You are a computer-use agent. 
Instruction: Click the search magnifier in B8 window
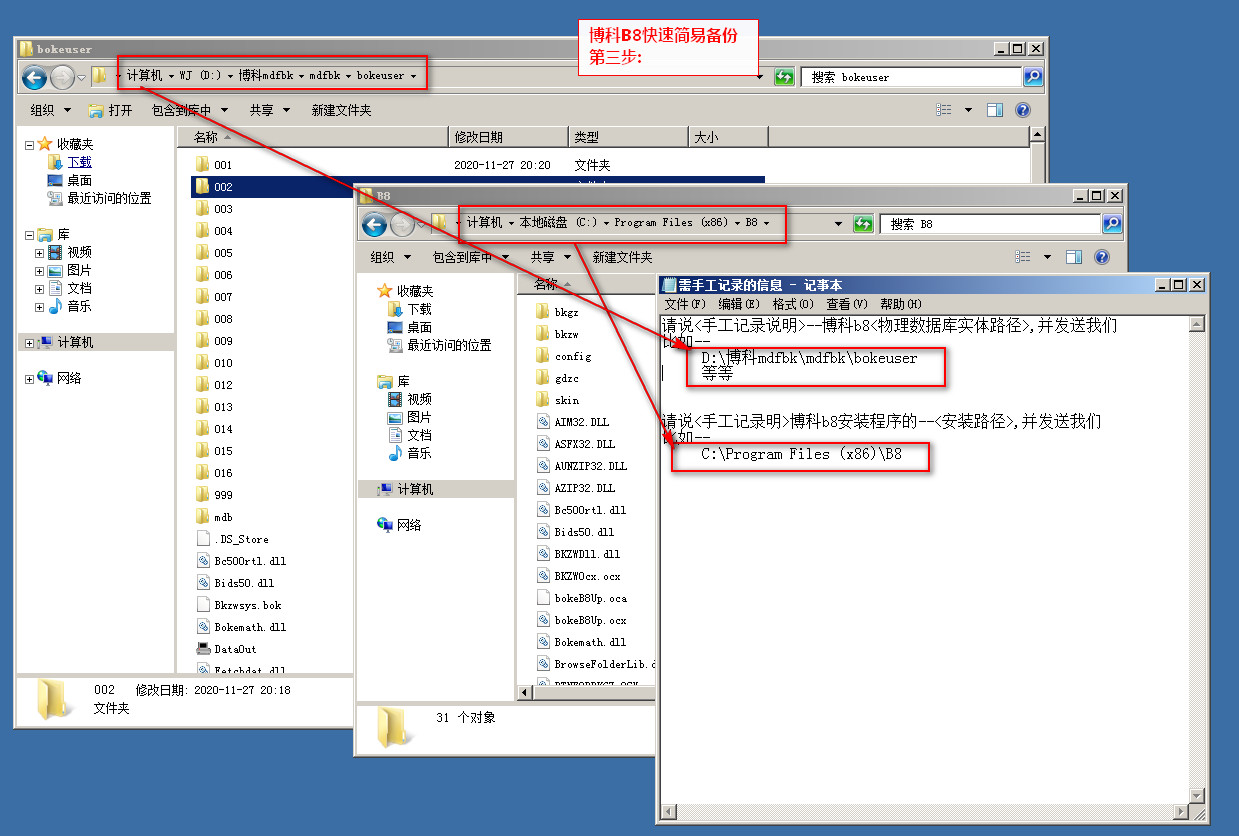(1111, 224)
